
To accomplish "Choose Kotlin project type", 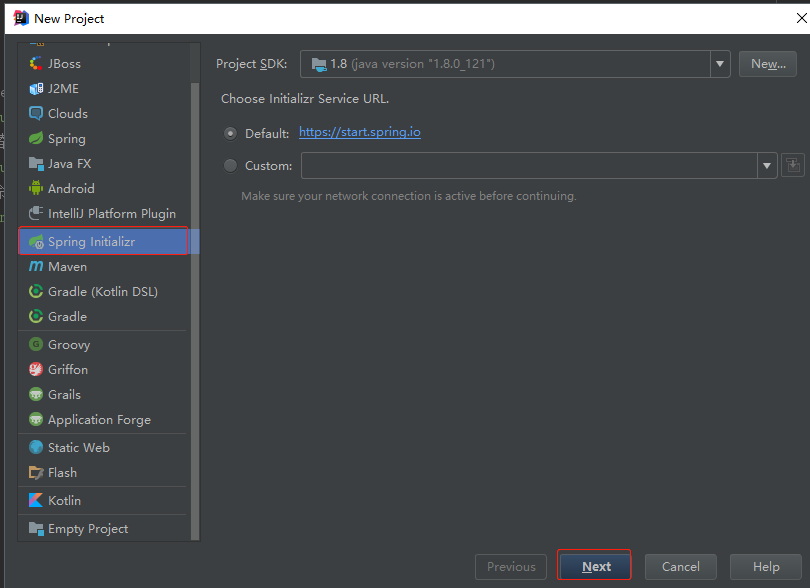I will point(103,500).
